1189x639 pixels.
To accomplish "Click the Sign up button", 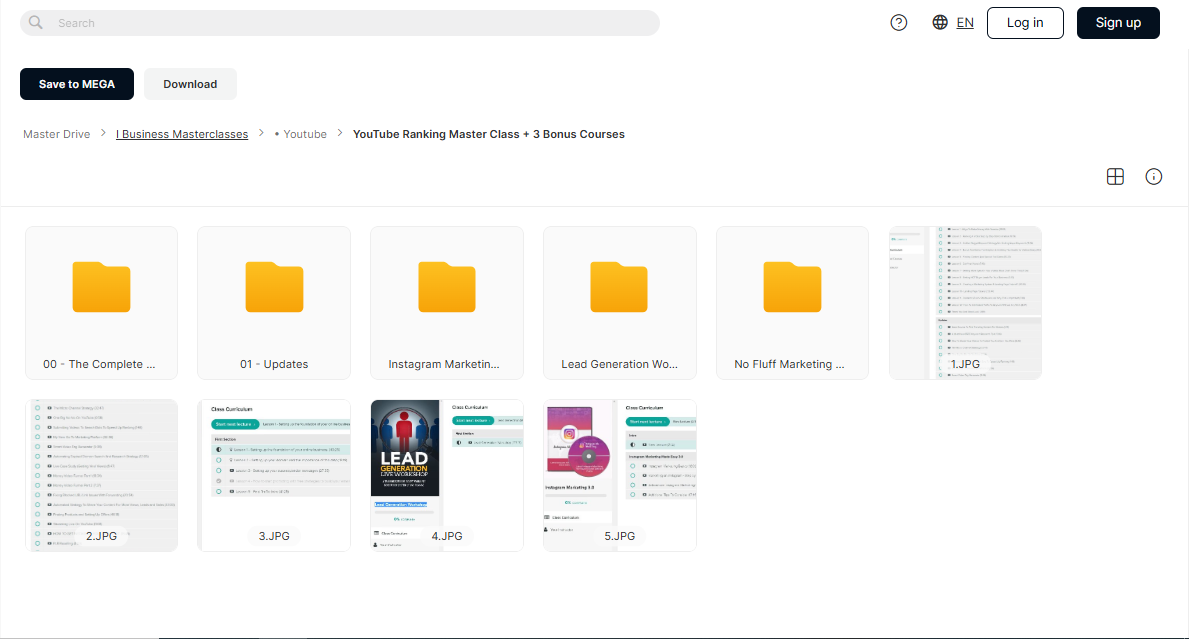I will click(1118, 23).
